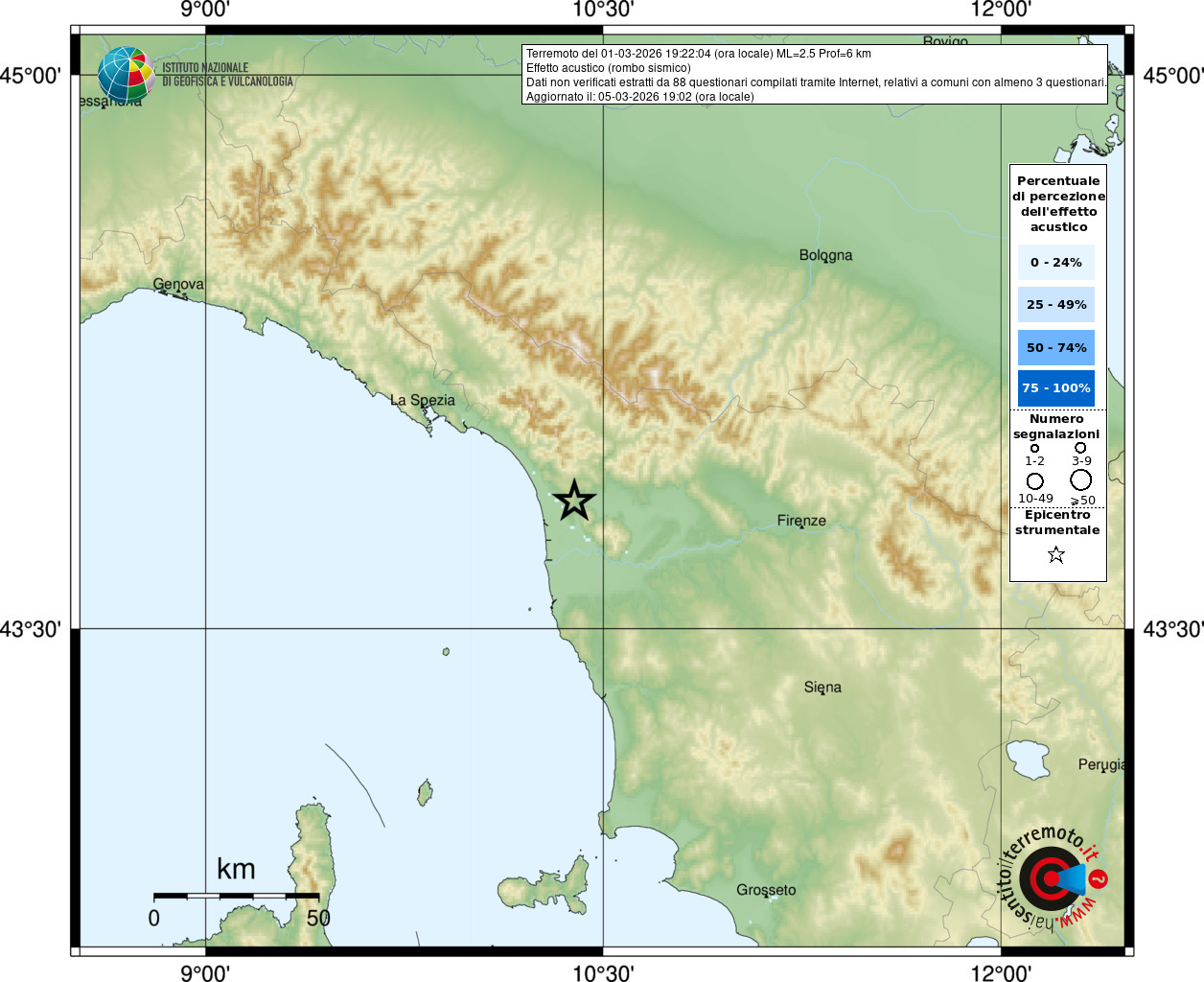Click the legend circle for 1-2 reports
The width and height of the screenshot is (1204, 982).
pyautogui.click(x=1034, y=448)
